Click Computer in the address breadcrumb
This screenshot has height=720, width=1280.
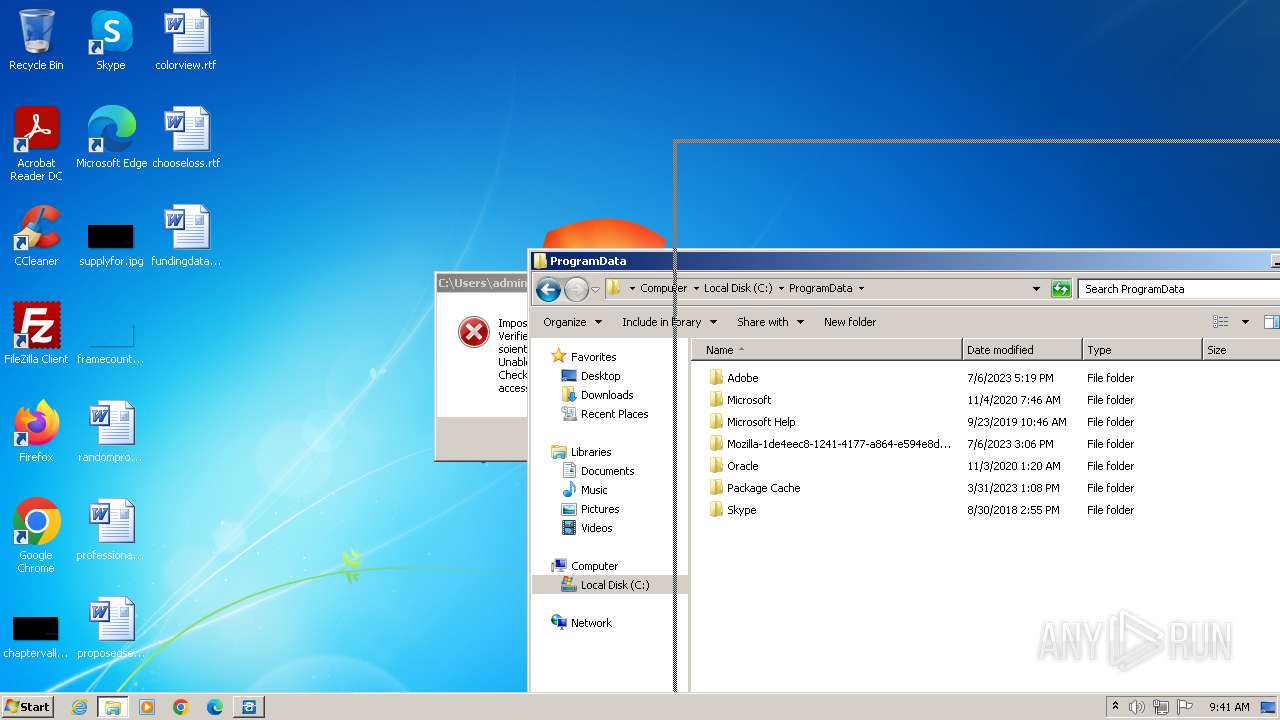[664, 288]
